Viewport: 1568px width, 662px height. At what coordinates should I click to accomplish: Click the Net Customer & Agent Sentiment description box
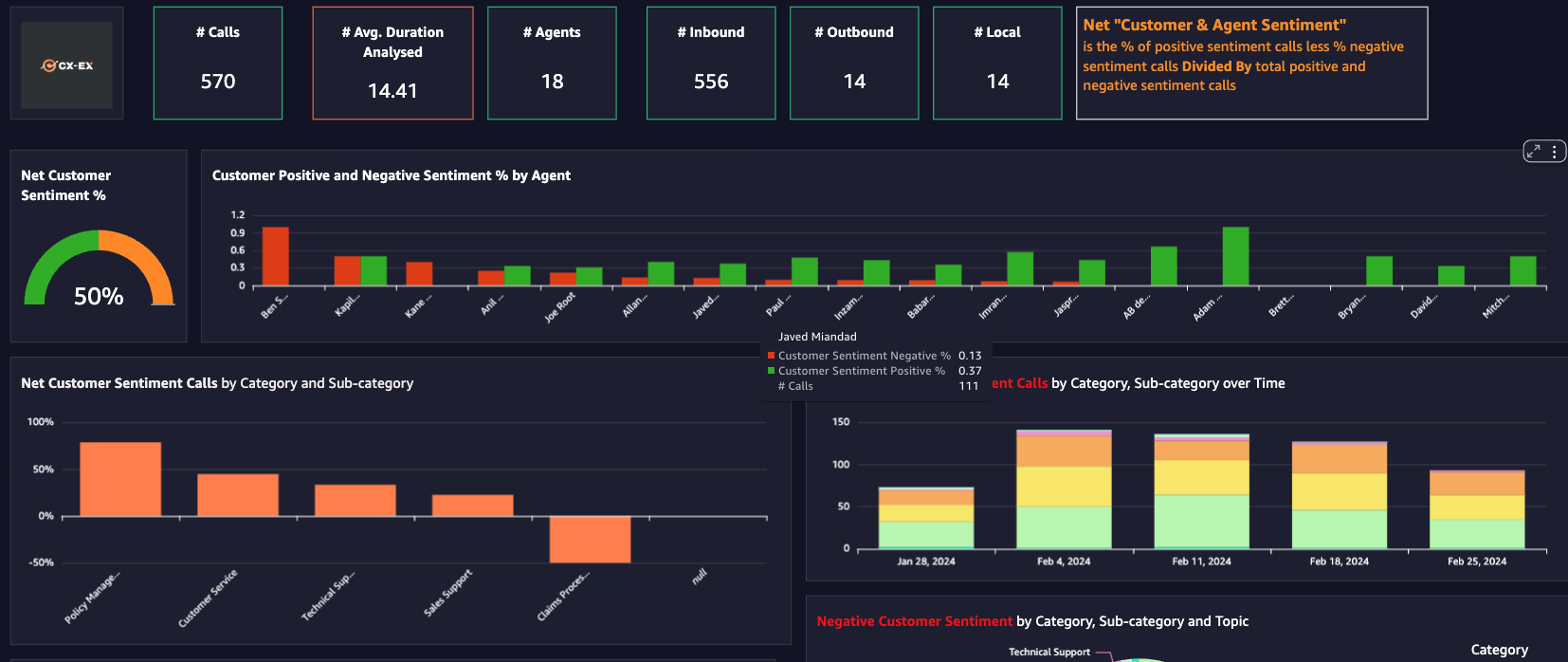(x=1251, y=63)
